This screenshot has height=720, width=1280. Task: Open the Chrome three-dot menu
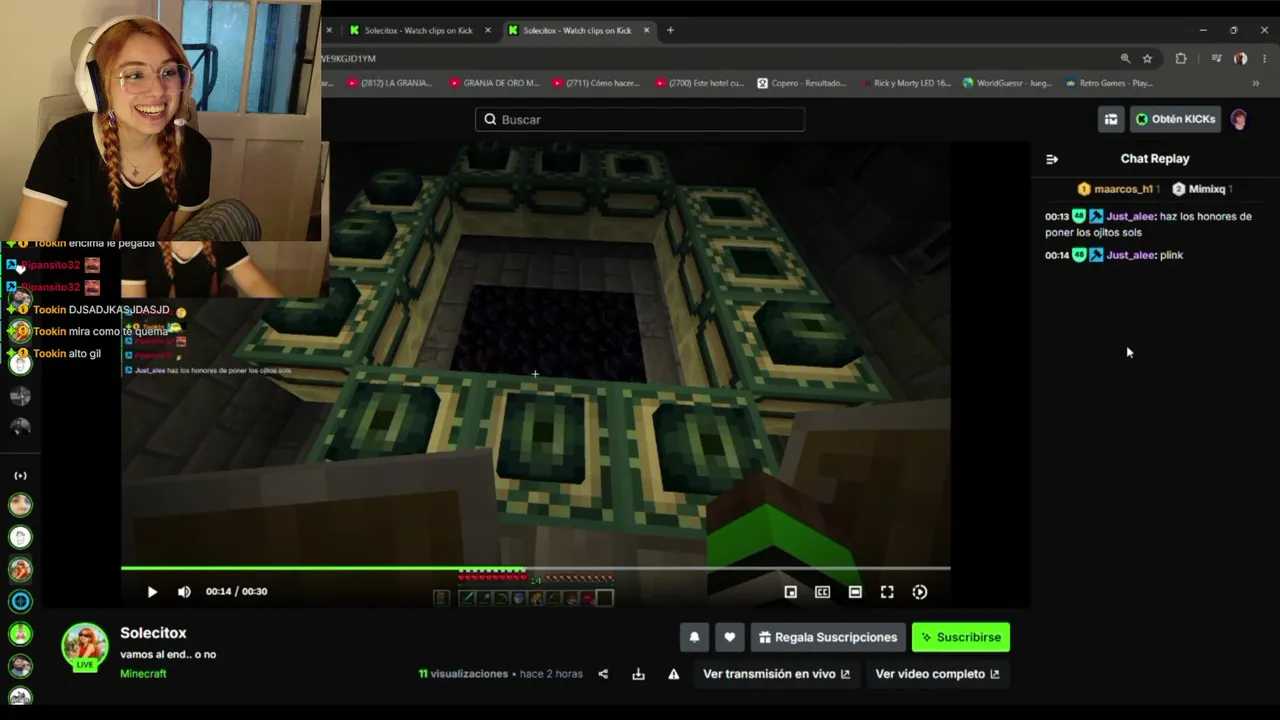(1265, 59)
